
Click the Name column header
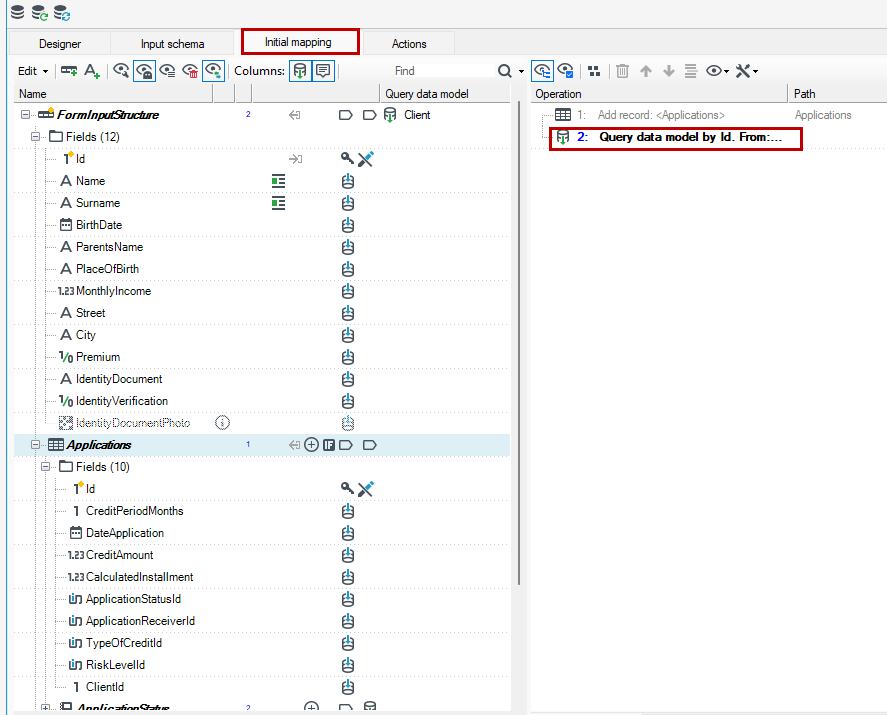(113, 94)
